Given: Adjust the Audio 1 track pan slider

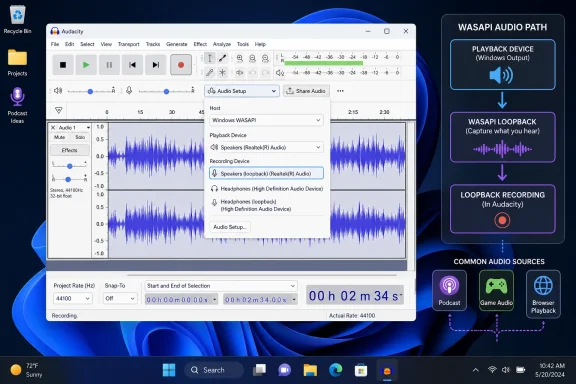Looking at the screenshot, I should point(68,179).
